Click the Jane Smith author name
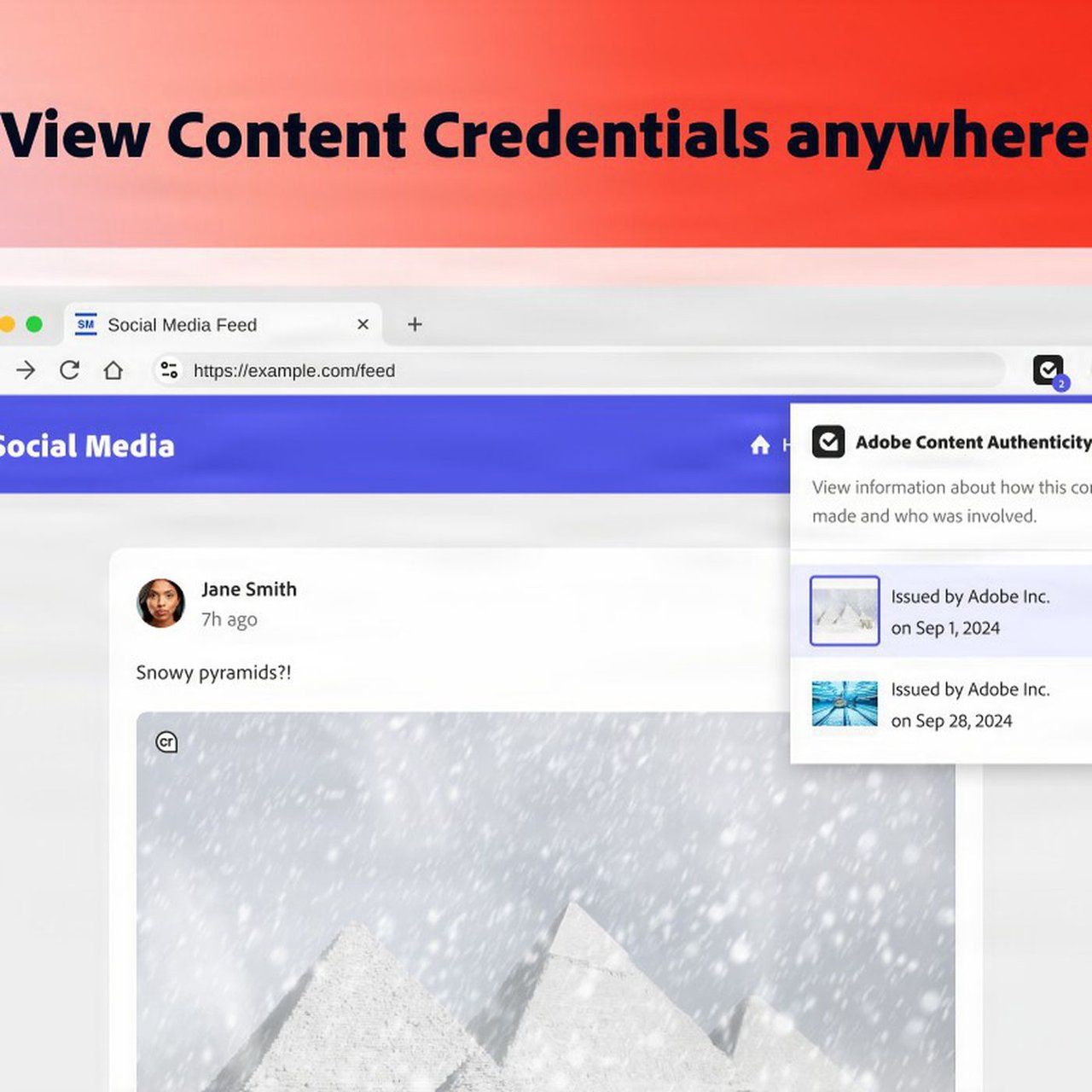1092x1092 pixels. 249,590
